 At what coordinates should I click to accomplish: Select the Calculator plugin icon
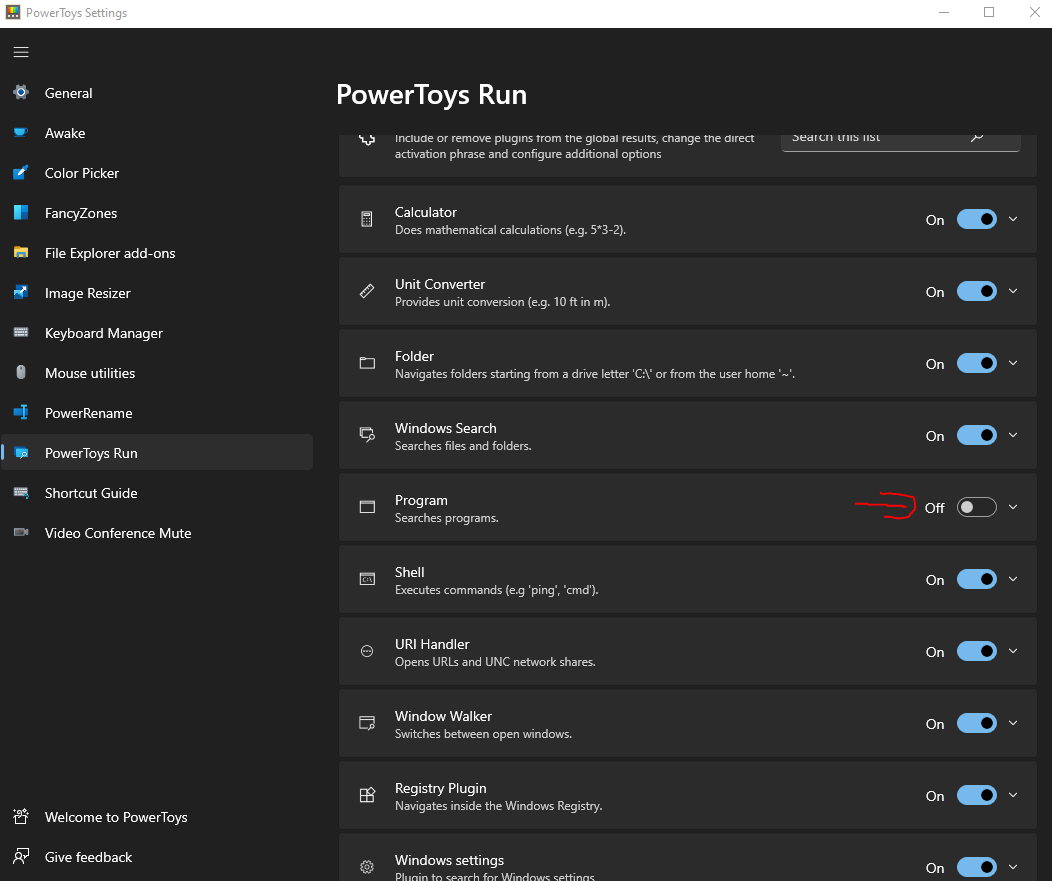(366, 219)
